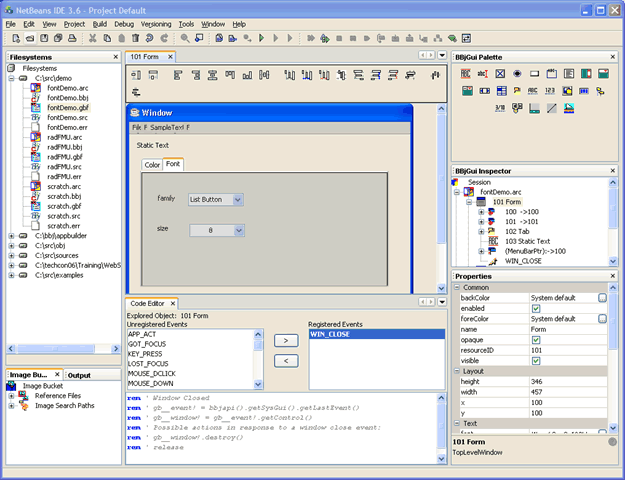Screen dimensions: 625x480
Task: Open the Versioning menu
Action: tap(156, 24)
